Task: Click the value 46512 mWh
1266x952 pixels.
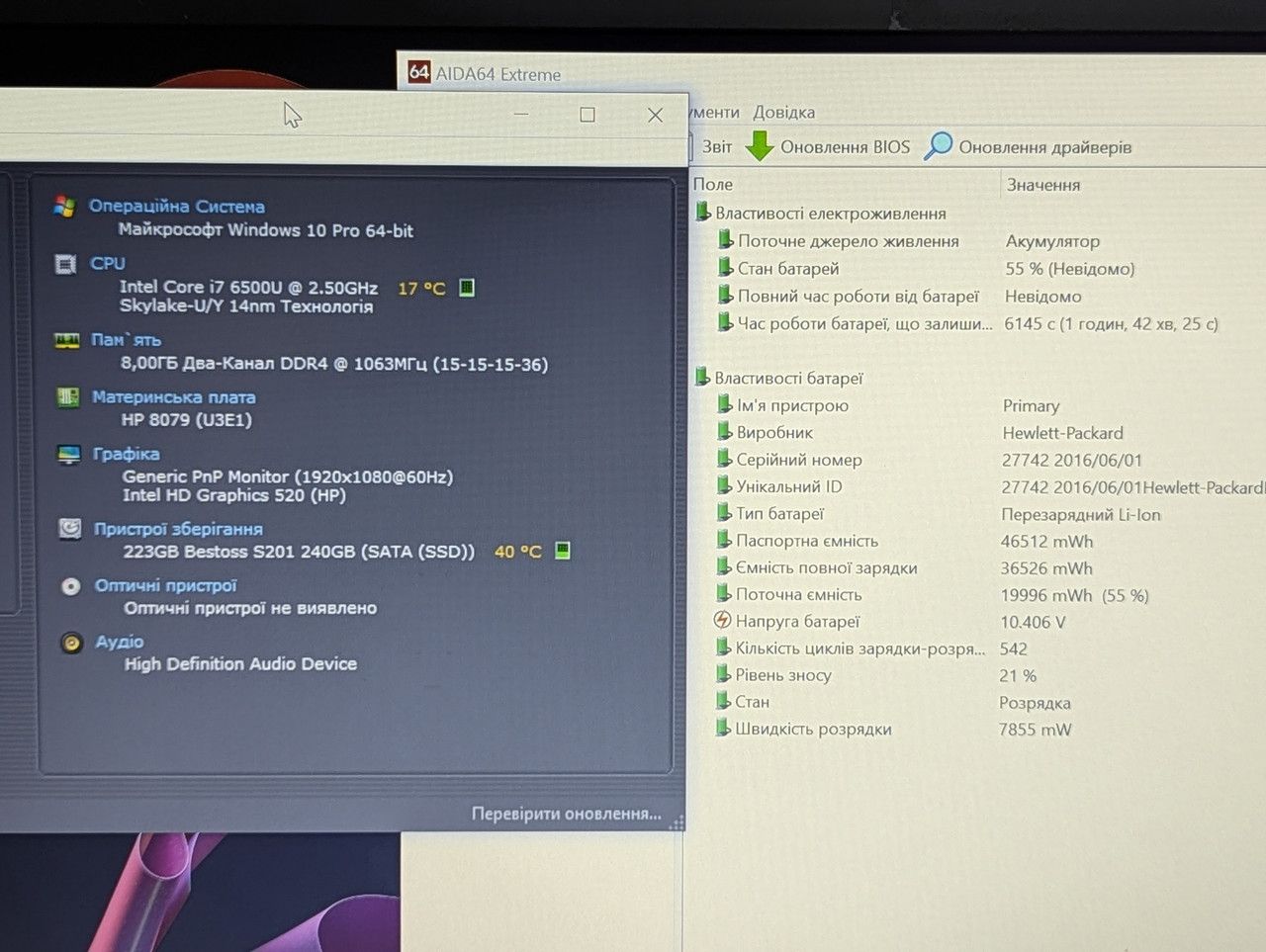Action: [x=1046, y=542]
